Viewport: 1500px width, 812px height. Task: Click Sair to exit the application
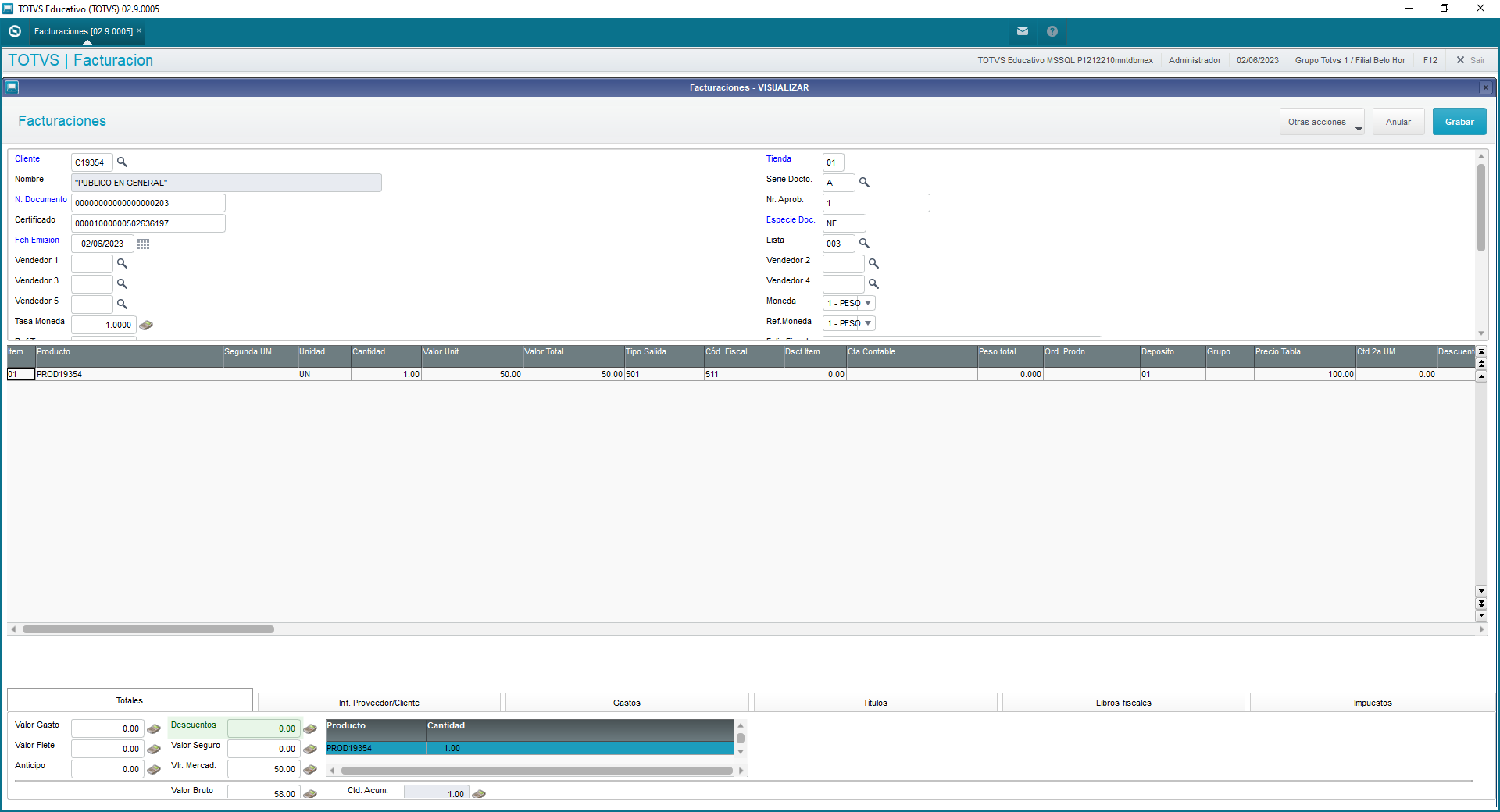pos(1470,60)
